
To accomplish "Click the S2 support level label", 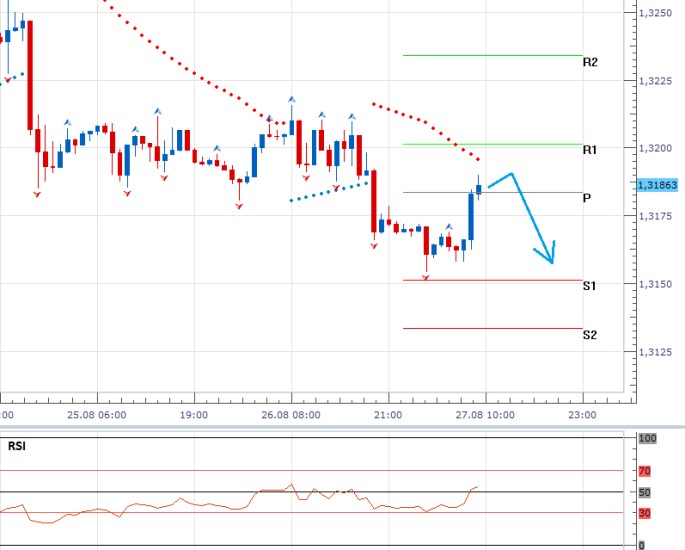I will [x=590, y=335].
